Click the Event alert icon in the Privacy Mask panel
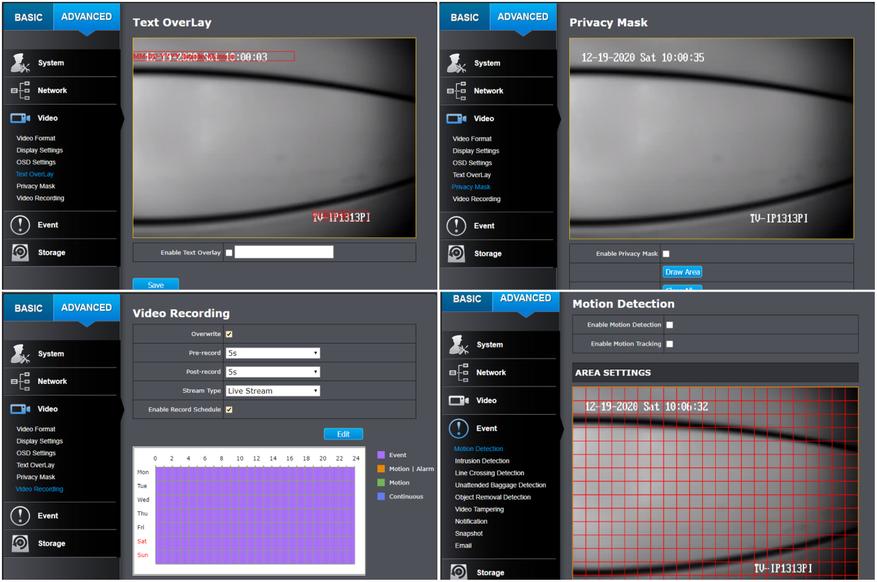Viewport: 877px width, 582px height. coord(456,226)
